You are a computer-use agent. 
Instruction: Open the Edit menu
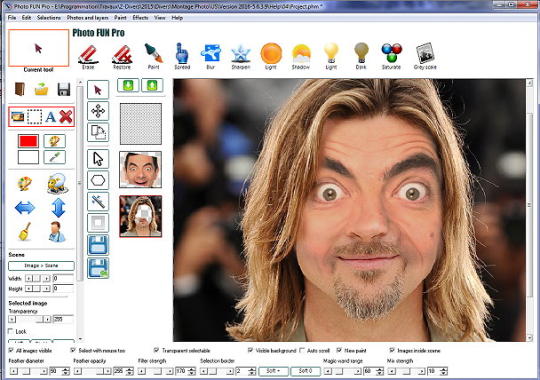[x=27, y=18]
